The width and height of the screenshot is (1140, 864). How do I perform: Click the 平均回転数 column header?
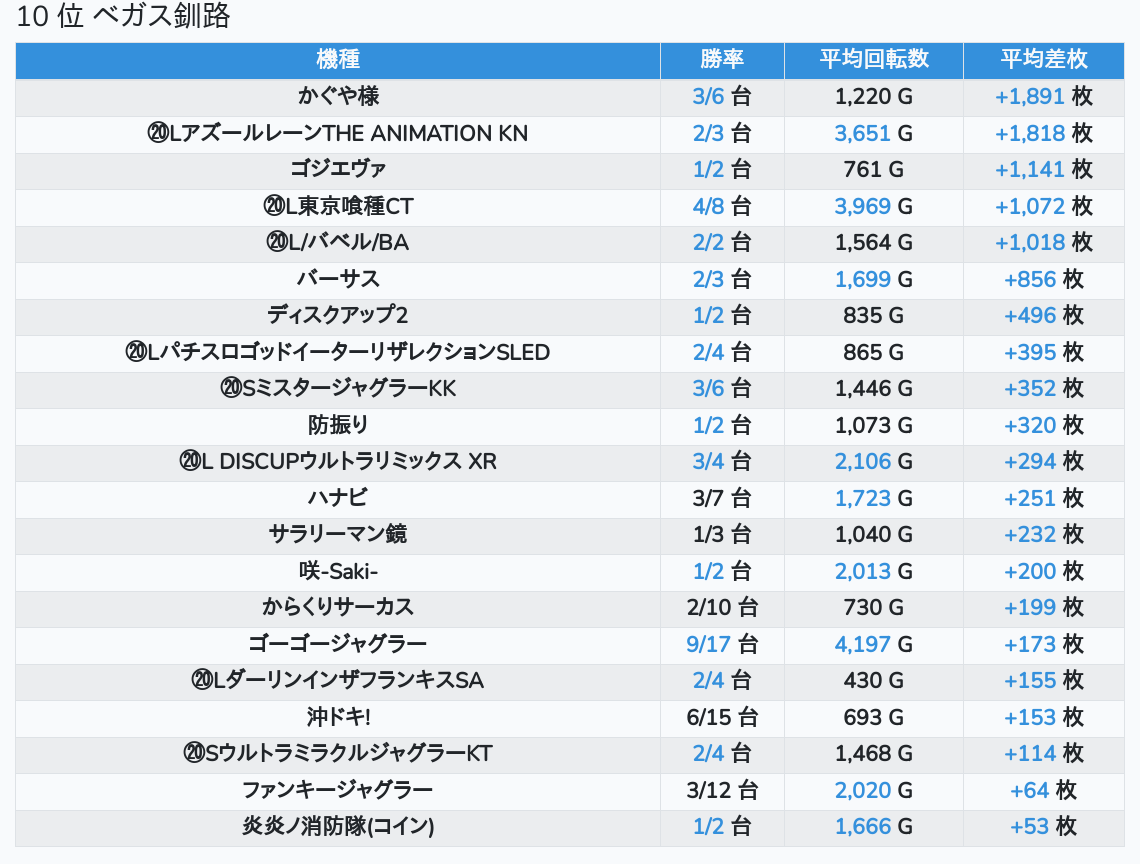click(x=873, y=59)
